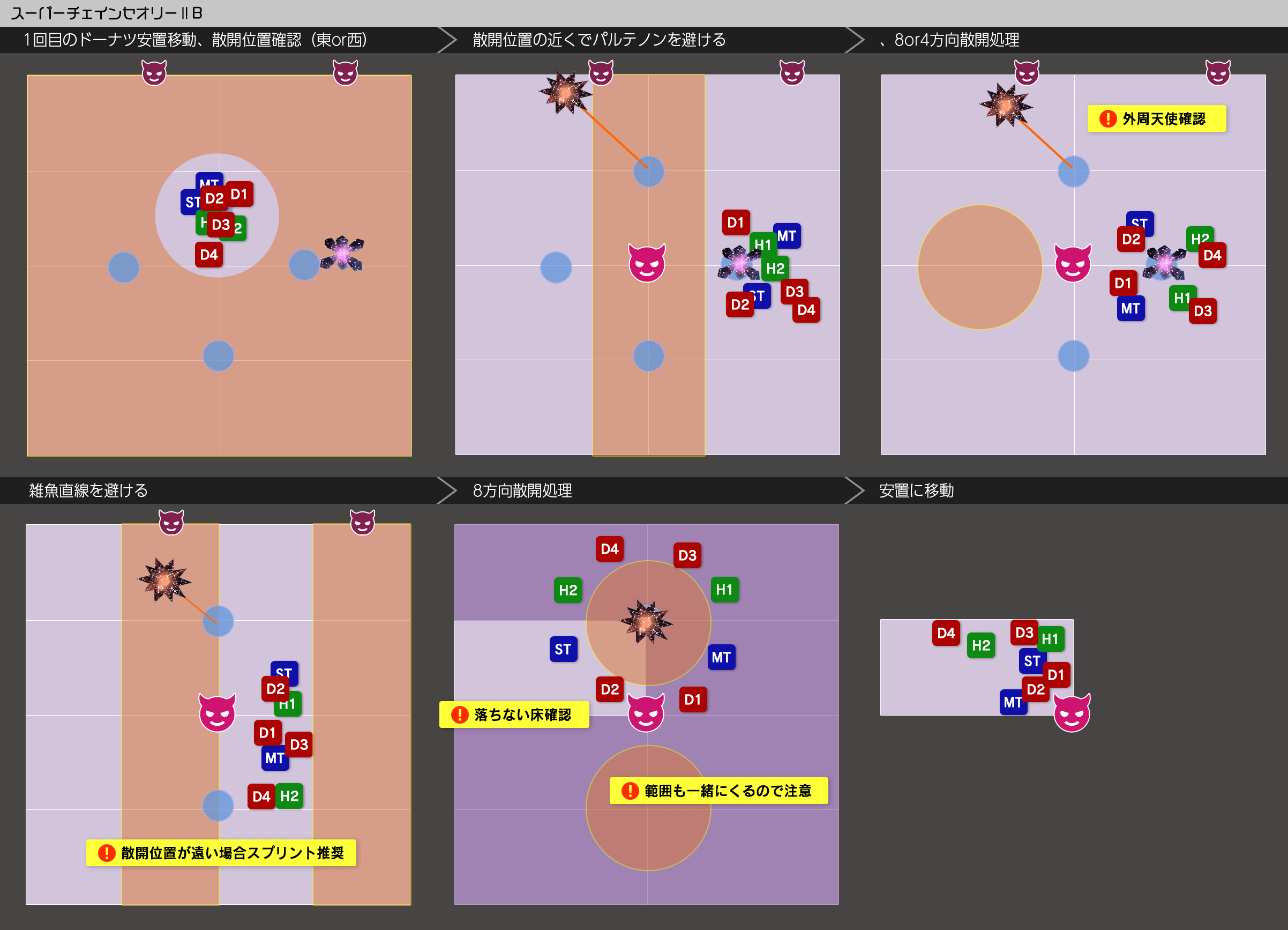Select the MT marker in 8方向散開処理 panel
The width and height of the screenshot is (1288, 930).
point(721,657)
